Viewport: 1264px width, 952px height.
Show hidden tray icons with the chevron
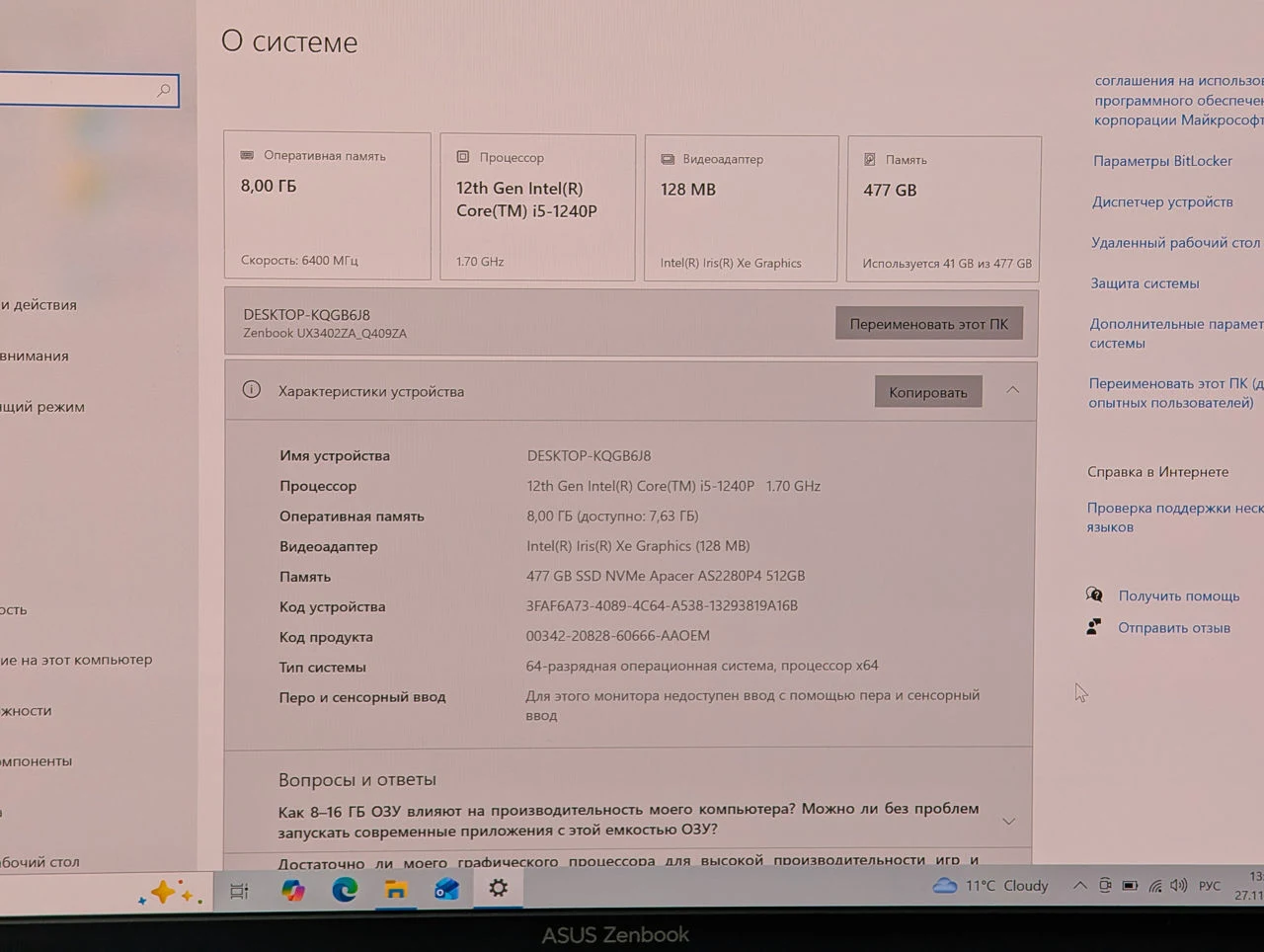pyautogui.click(x=1080, y=886)
